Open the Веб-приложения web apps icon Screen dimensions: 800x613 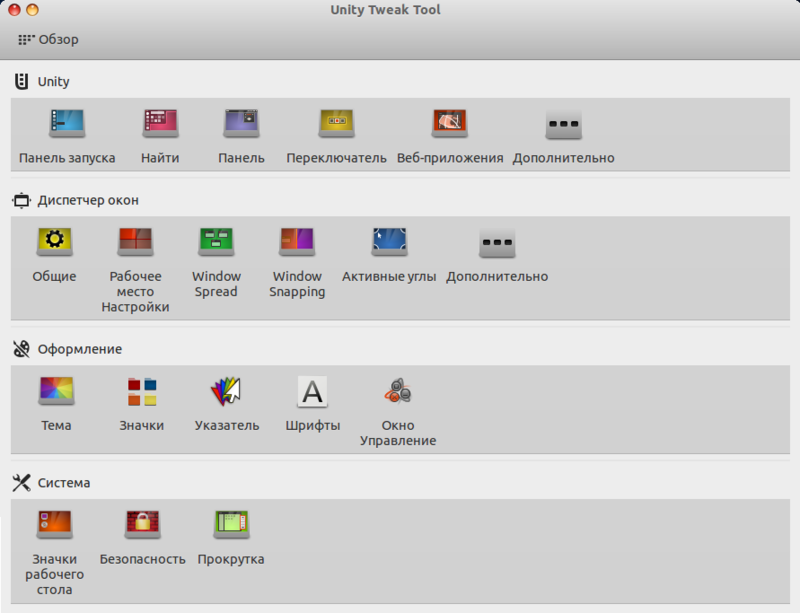click(449, 124)
